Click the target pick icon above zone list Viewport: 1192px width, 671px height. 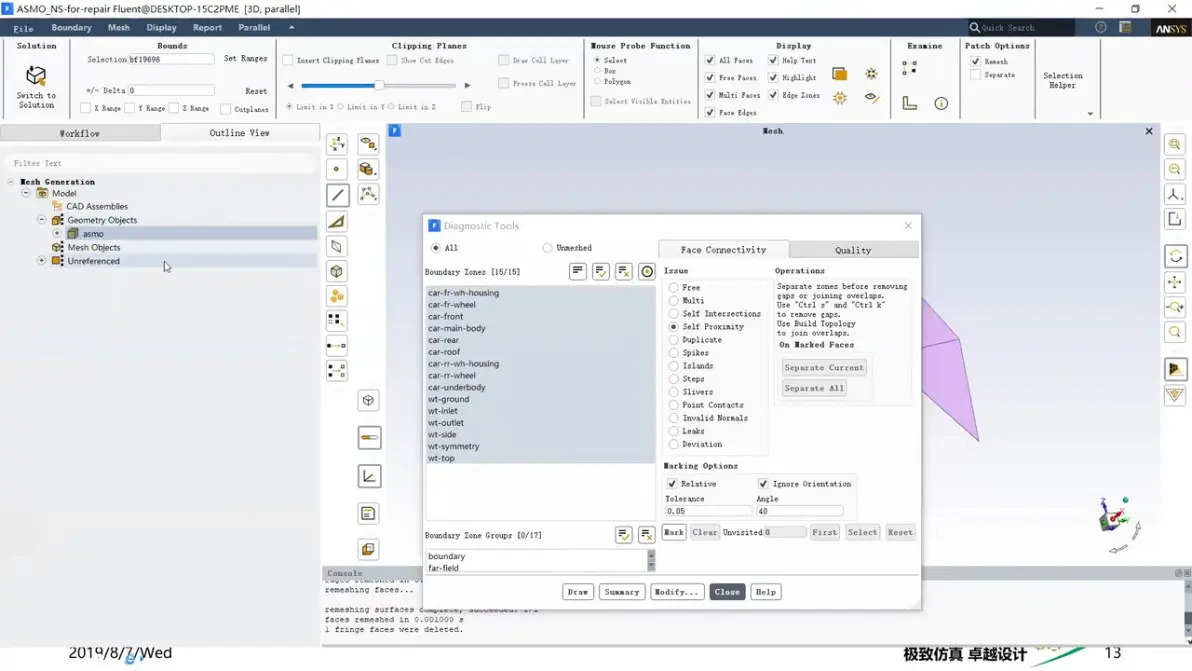[647, 271]
